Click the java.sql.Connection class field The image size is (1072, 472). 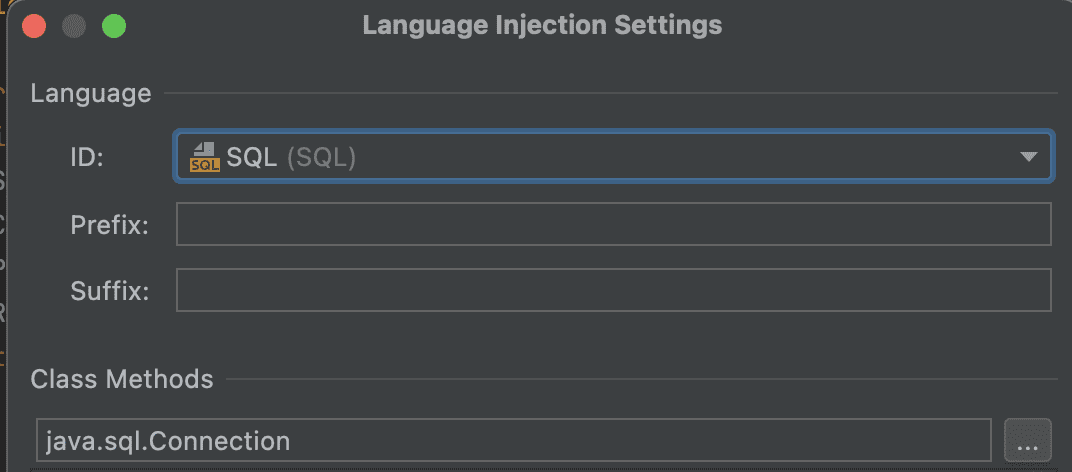(513, 440)
